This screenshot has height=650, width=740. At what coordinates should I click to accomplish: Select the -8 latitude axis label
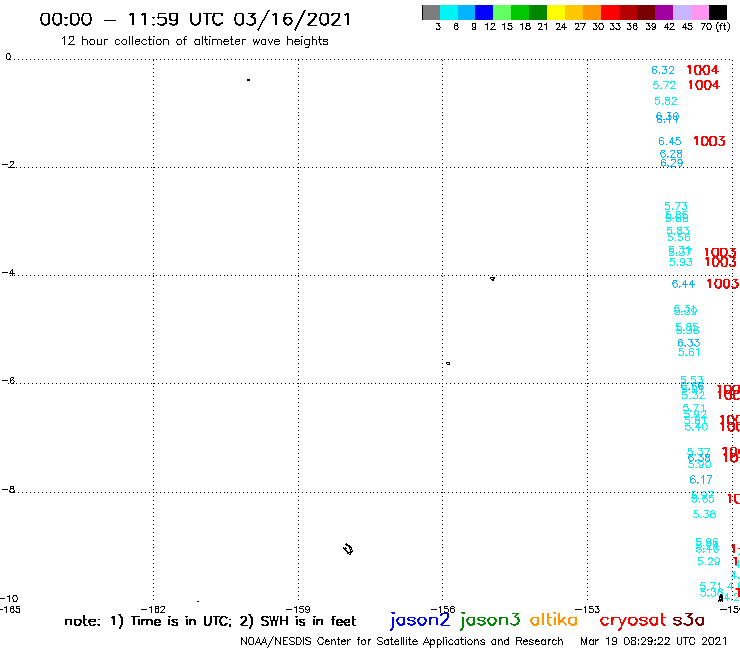point(8,490)
